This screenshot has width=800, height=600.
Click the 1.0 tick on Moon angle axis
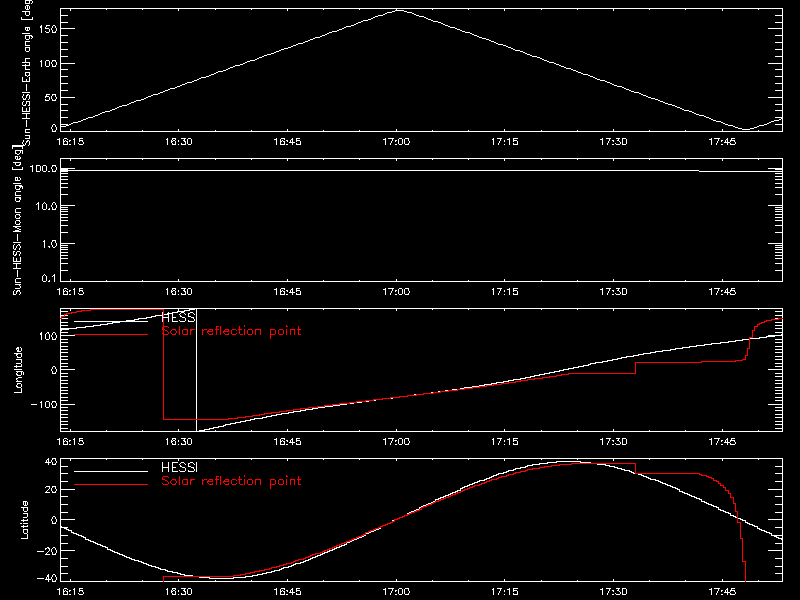click(x=49, y=244)
